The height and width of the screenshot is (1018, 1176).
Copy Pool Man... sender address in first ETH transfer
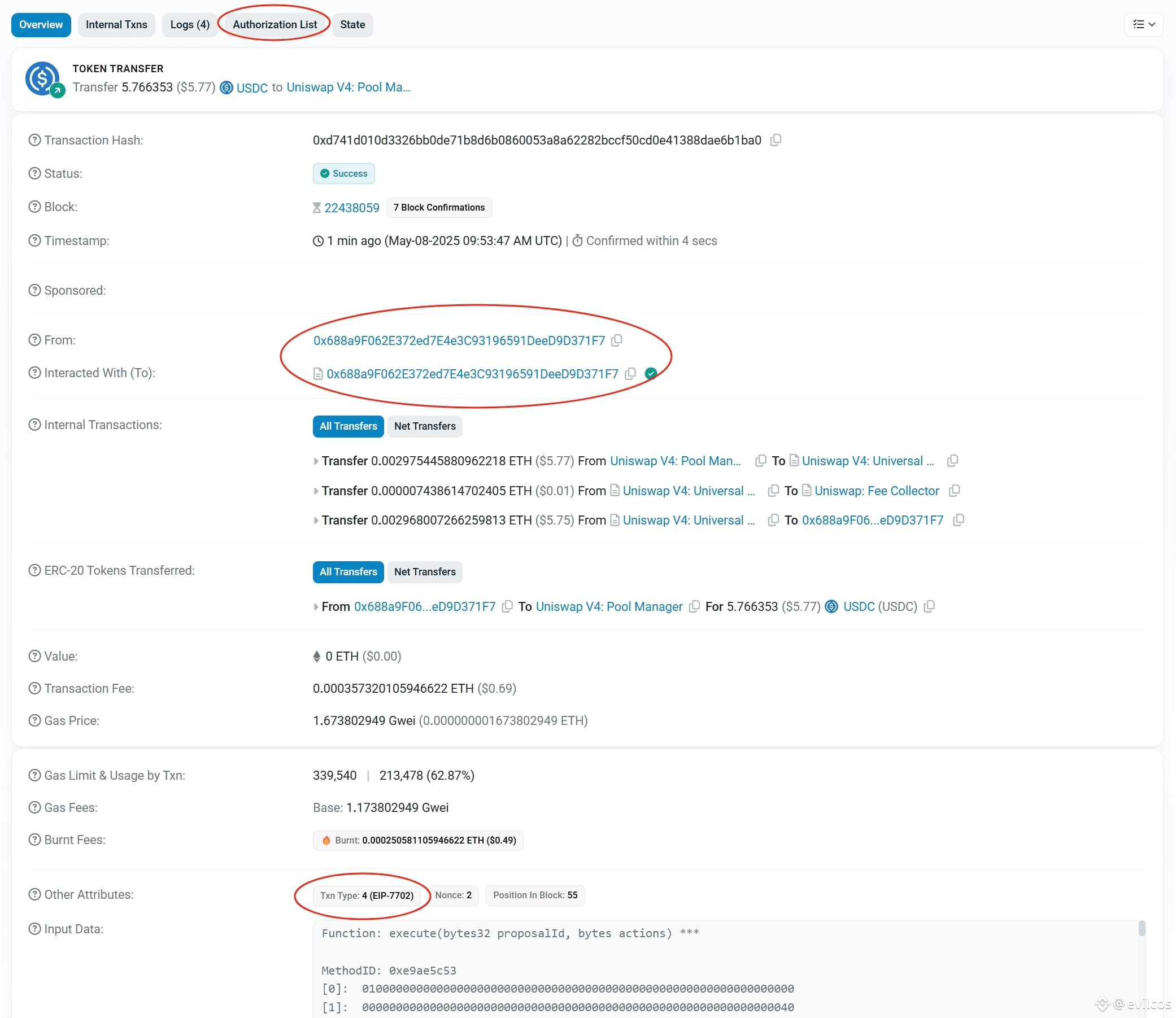760,461
